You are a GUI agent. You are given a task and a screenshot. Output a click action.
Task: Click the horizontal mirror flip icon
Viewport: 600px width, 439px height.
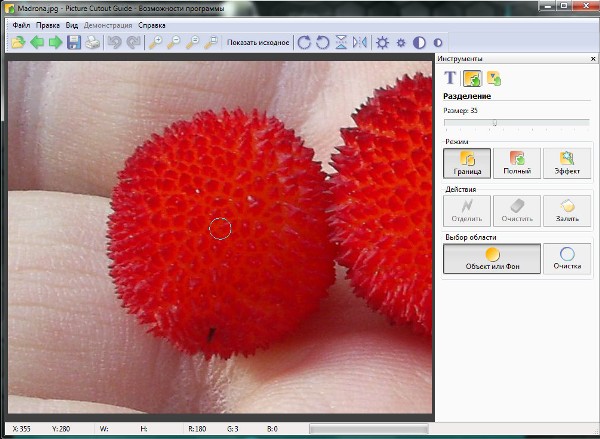point(359,43)
